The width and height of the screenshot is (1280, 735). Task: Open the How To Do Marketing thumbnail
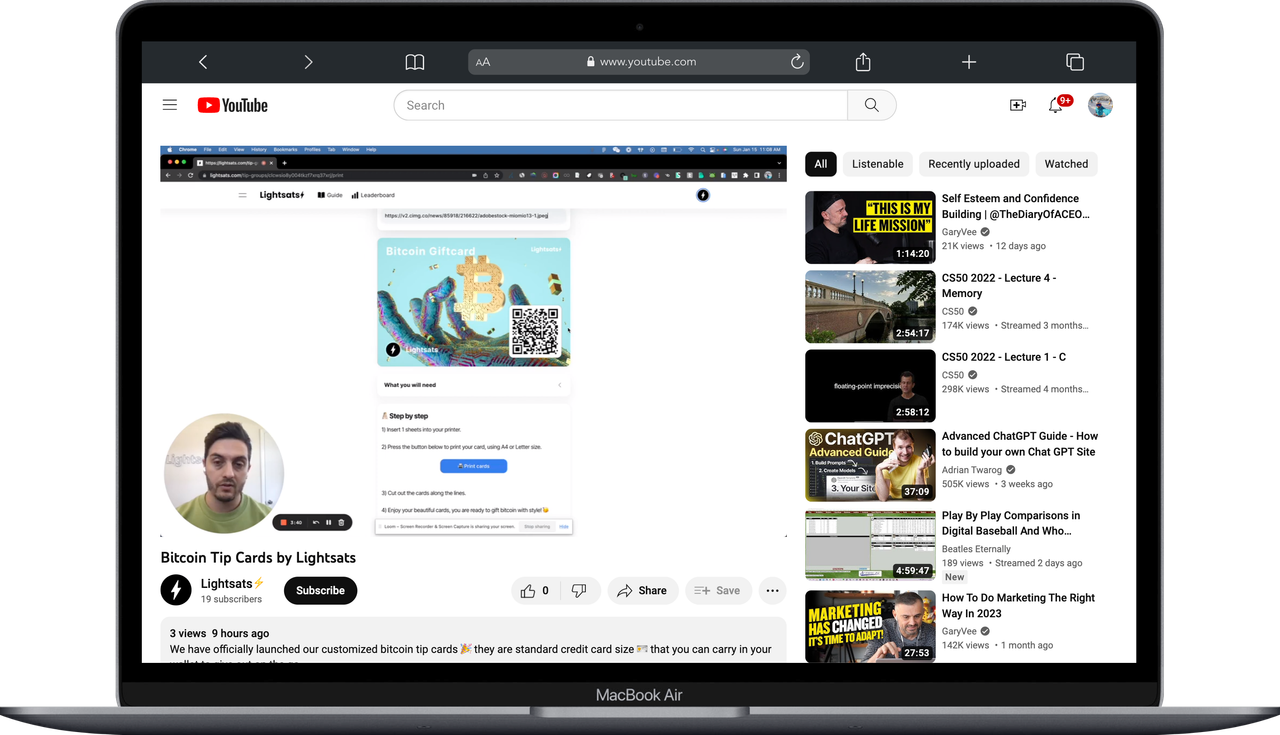click(x=870, y=626)
